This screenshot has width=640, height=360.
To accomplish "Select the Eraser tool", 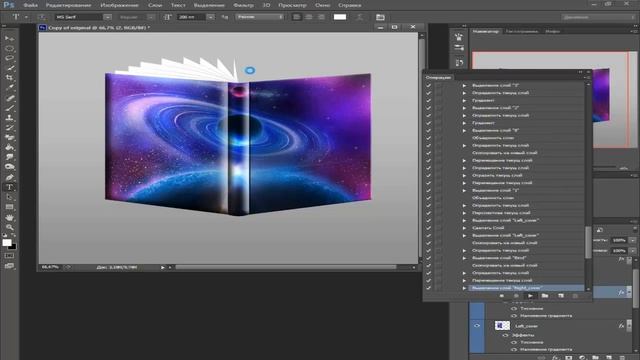I will point(9,138).
